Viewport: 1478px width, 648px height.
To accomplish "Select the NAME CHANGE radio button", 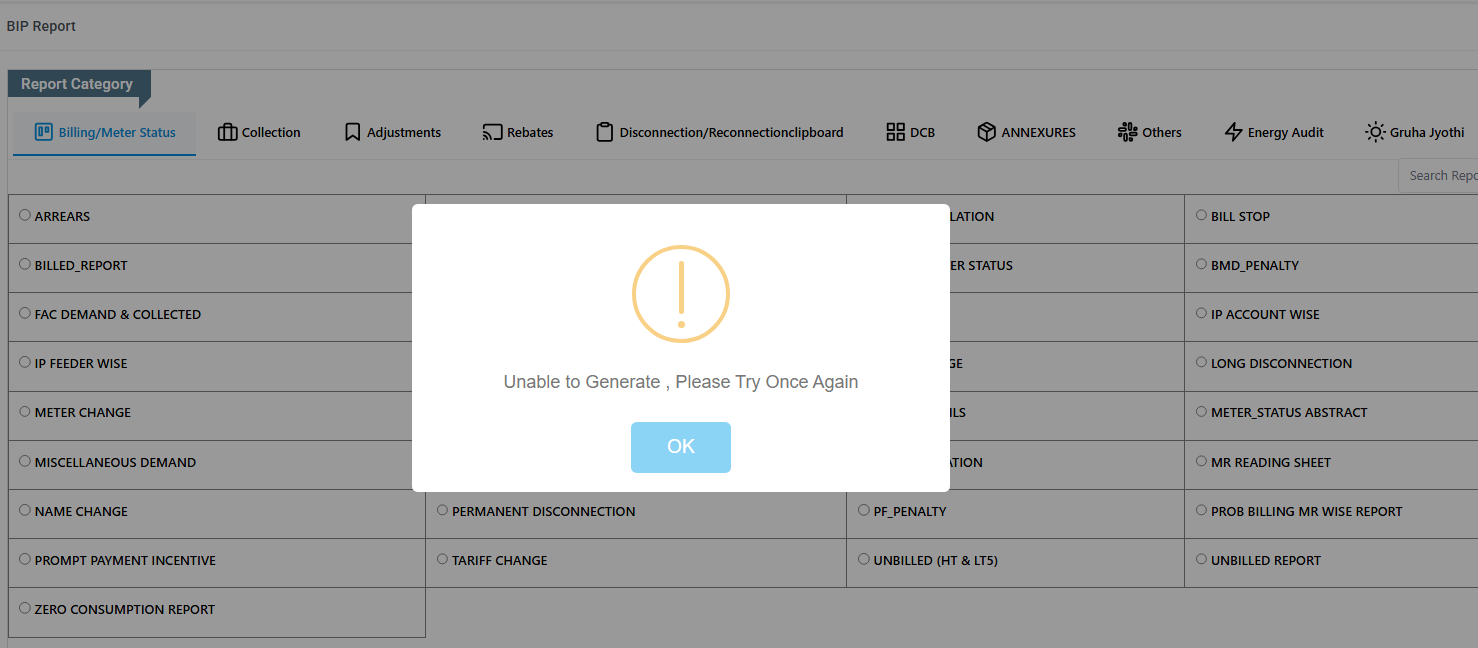I will (25, 510).
